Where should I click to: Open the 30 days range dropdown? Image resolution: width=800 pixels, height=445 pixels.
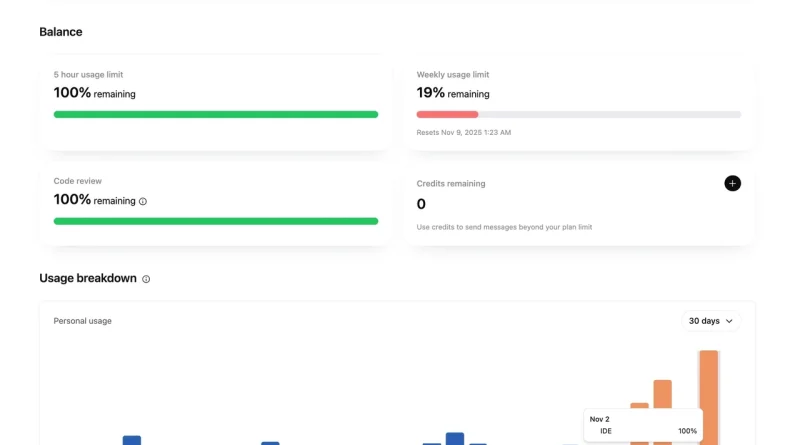[711, 321]
